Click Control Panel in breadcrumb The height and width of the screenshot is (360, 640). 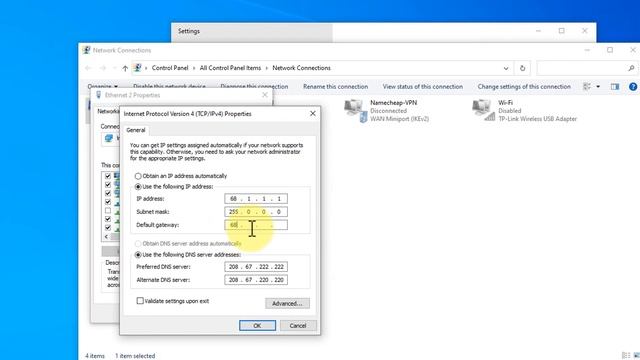point(170,68)
